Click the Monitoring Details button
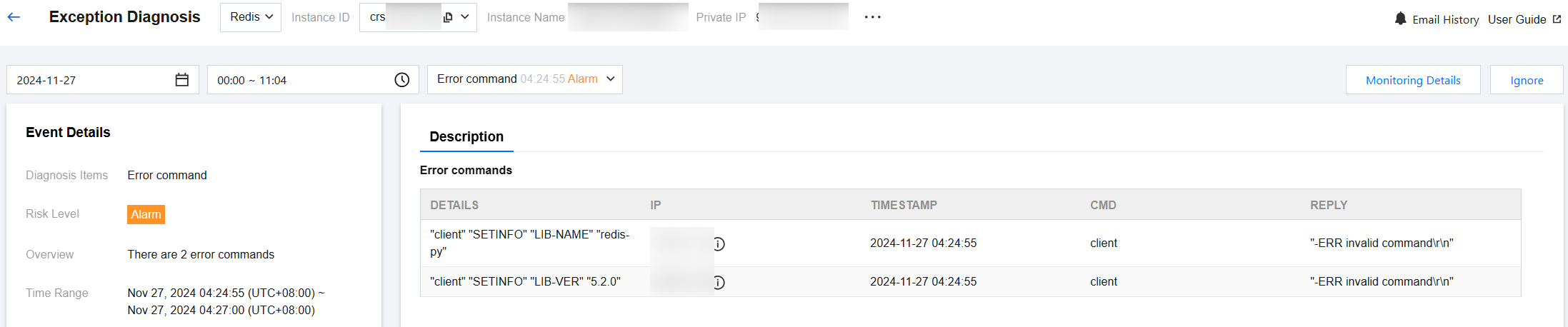Viewport: 1568px width, 327px height. pyautogui.click(x=1412, y=80)
